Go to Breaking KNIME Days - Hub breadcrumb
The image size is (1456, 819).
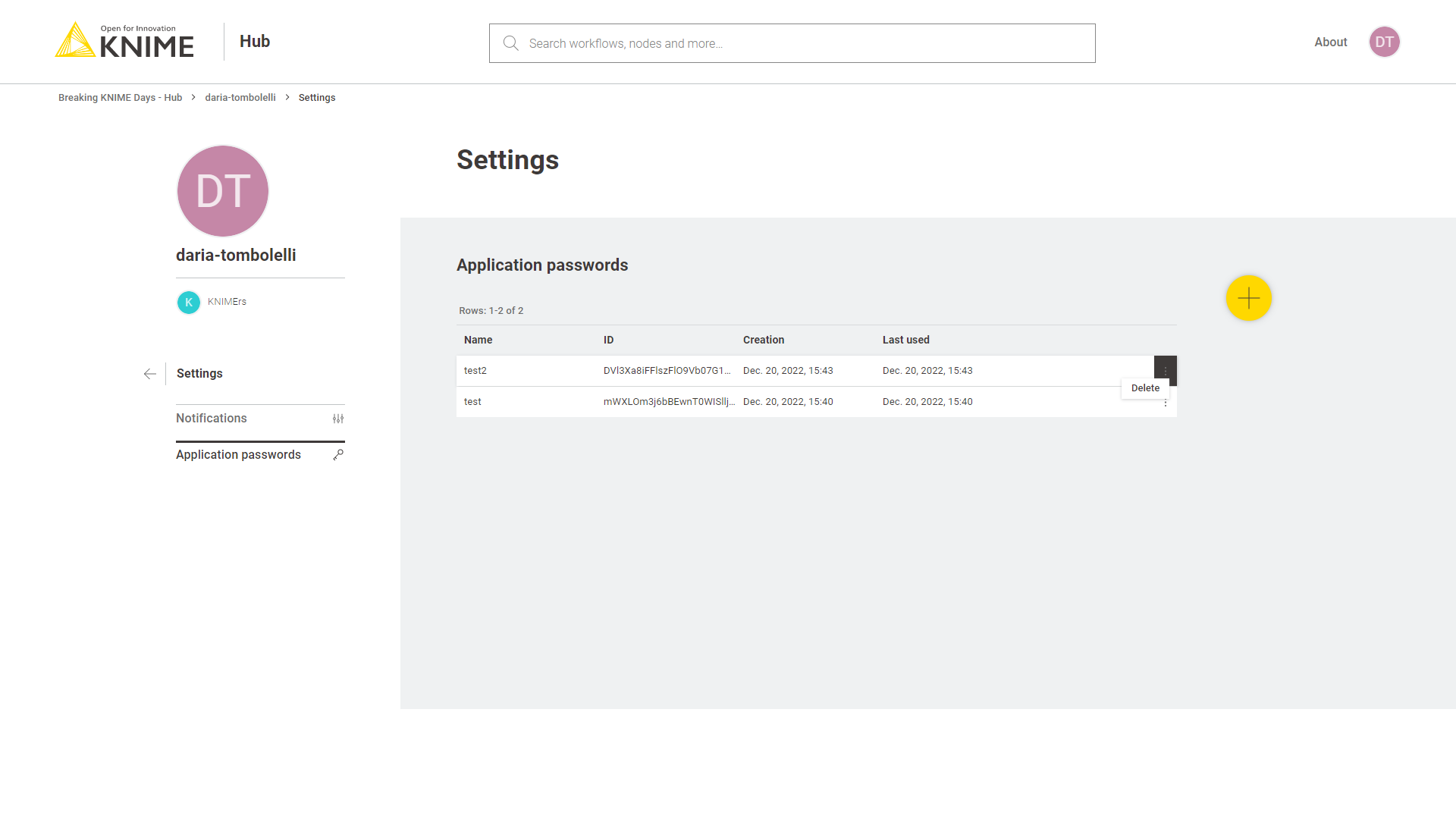[120, 98]
